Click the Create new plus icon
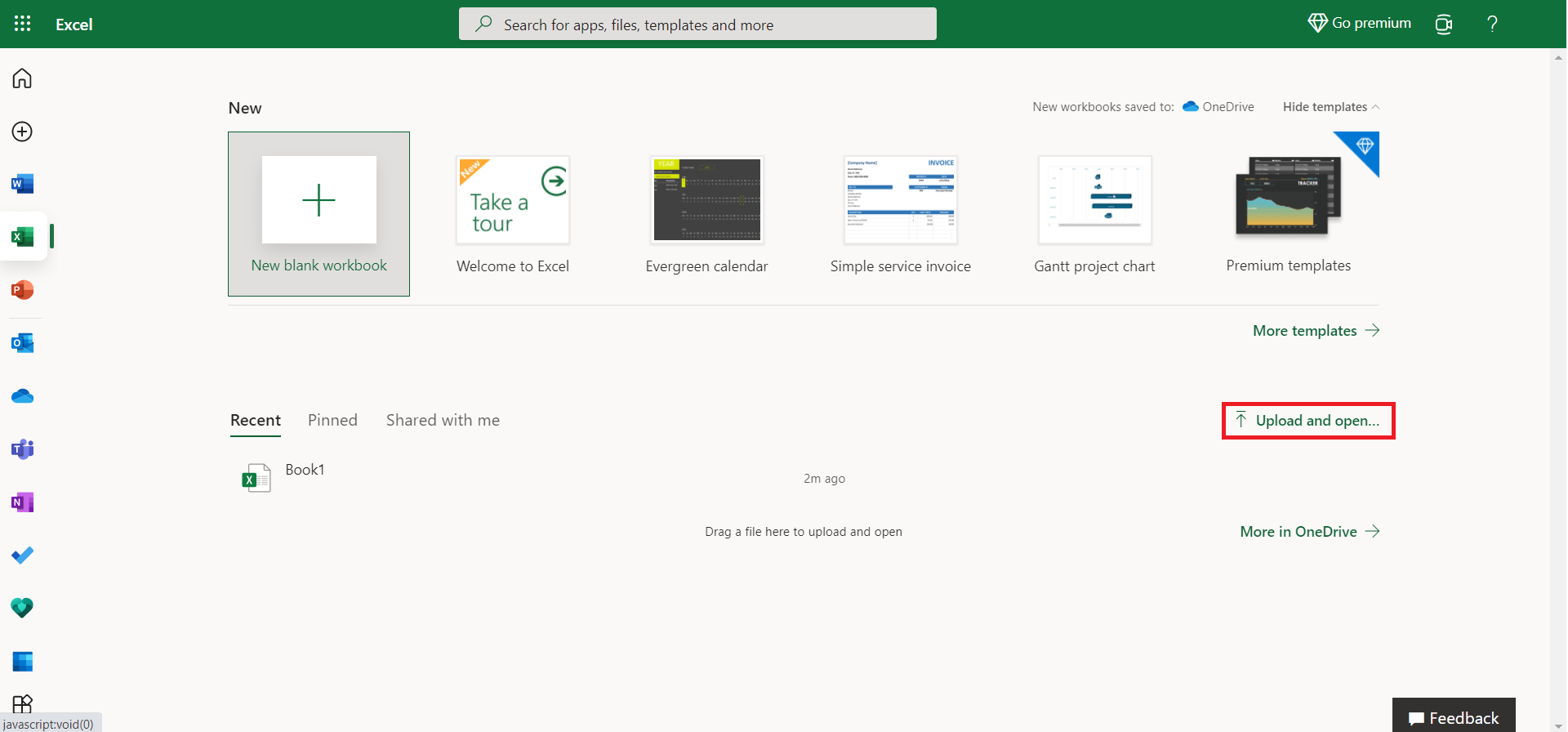Viewport: 1568px width, 732px height. click(x=22, y=132)
